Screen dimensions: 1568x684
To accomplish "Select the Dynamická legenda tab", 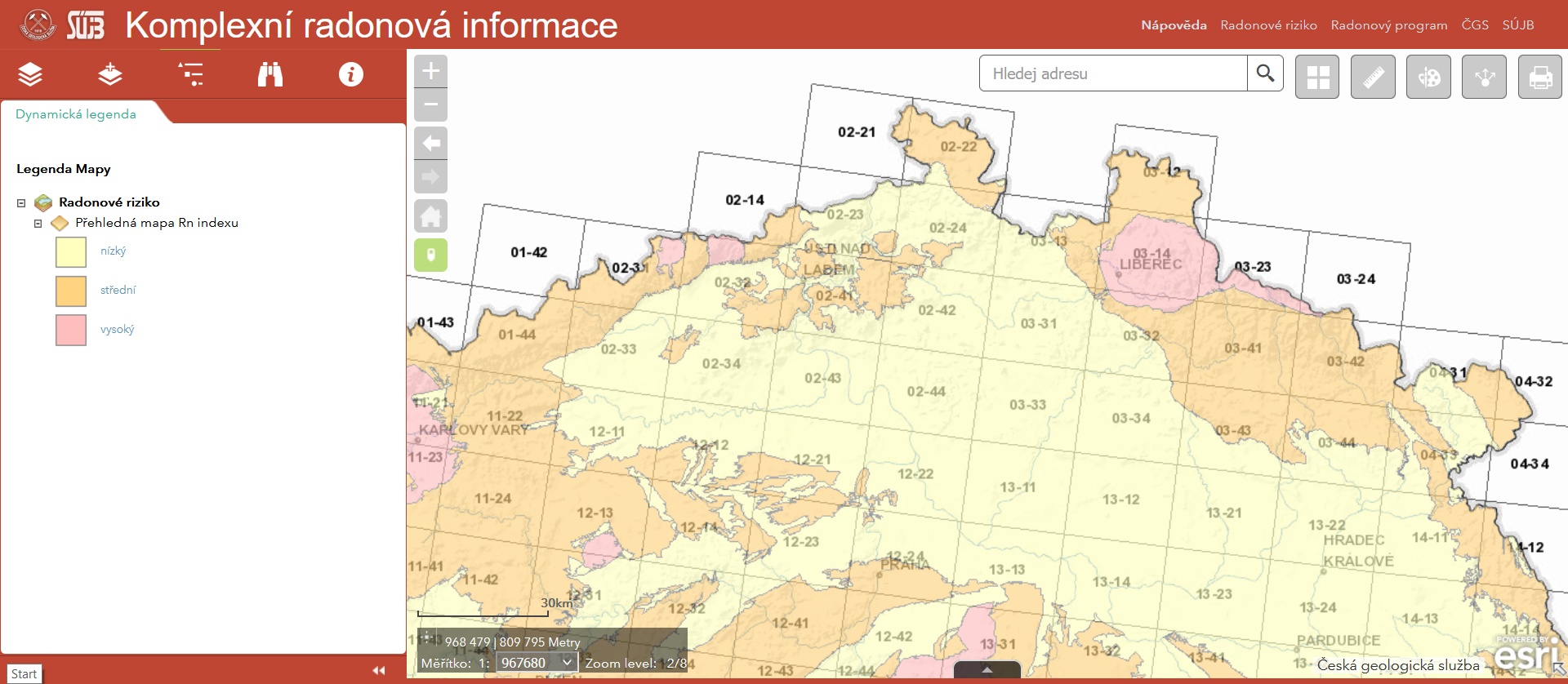I will click(76, 114).
